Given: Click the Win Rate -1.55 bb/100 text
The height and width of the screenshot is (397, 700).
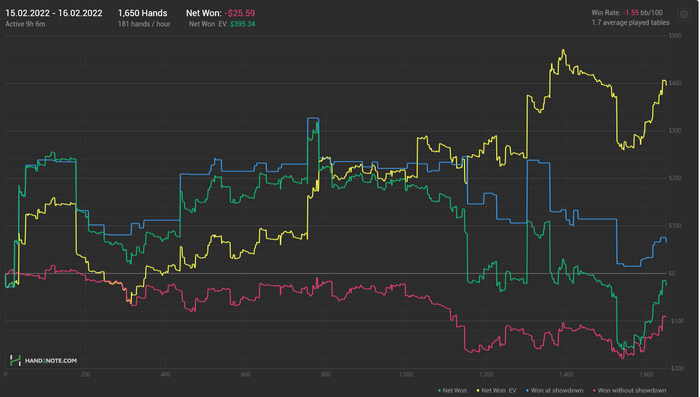Looking at the screenshot, I should coord(627,13).
